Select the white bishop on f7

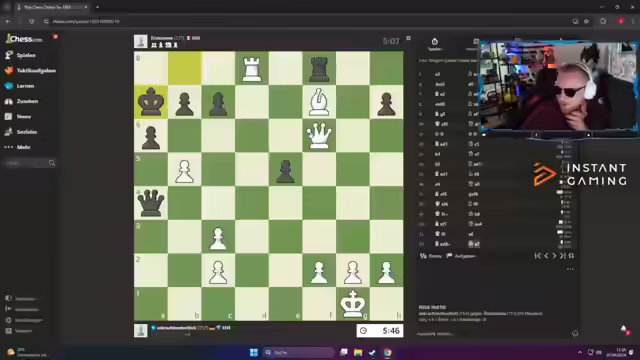pos(319,102)
